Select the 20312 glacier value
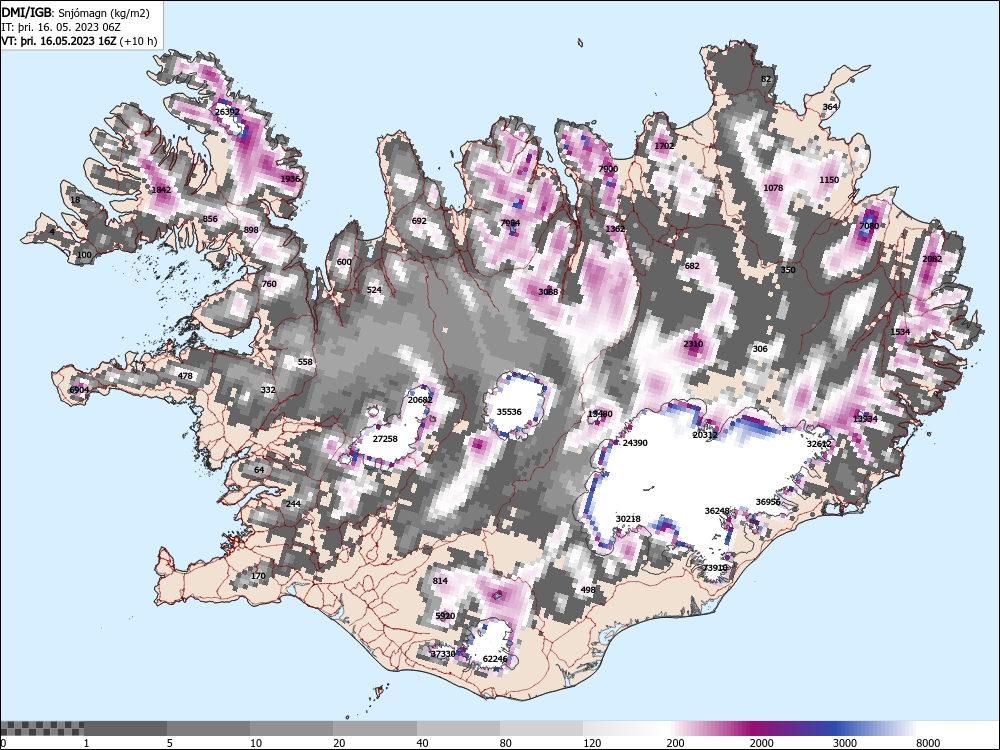Screen dimensions: 1000x750 (x=705, y=436)
